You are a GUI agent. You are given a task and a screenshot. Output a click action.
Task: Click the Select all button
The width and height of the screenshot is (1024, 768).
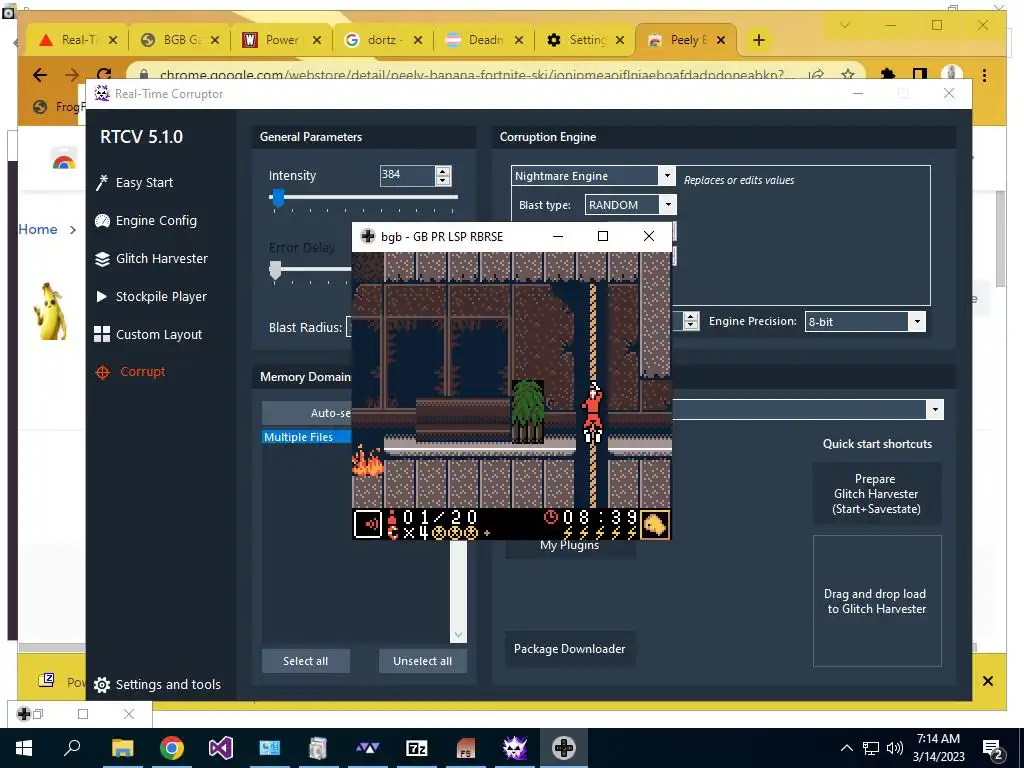[x=306, y=661]
